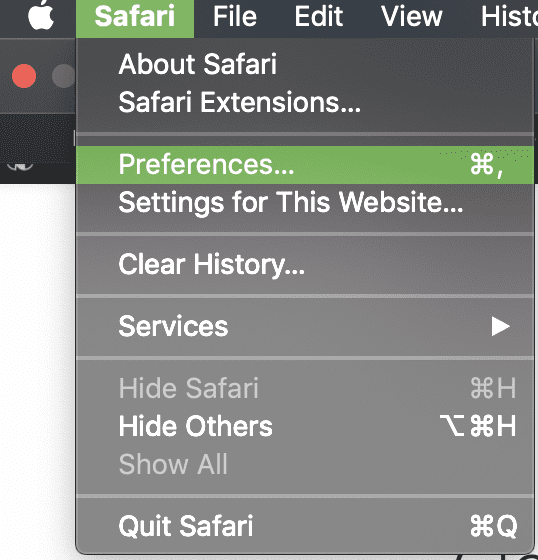Open the View menu
Screen dimensions: 538x560
point(412,16)
